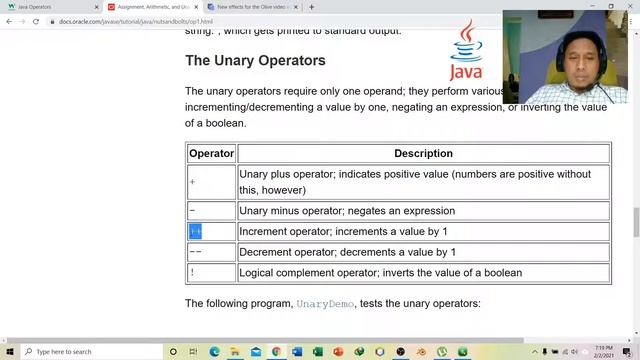
Task: Click the forward navigation arrow
Action: pos(22,22)
